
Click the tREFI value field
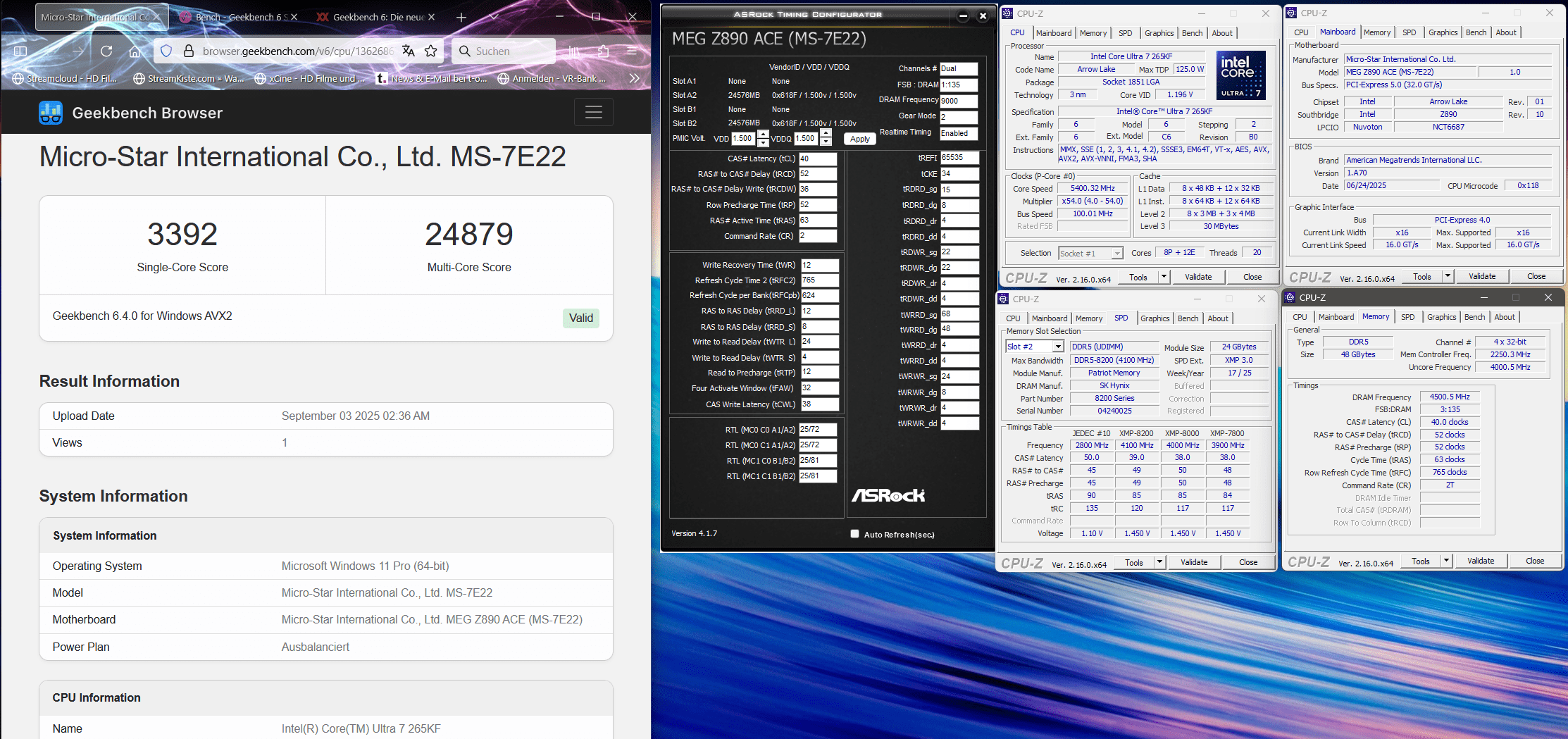coord(959,158)
